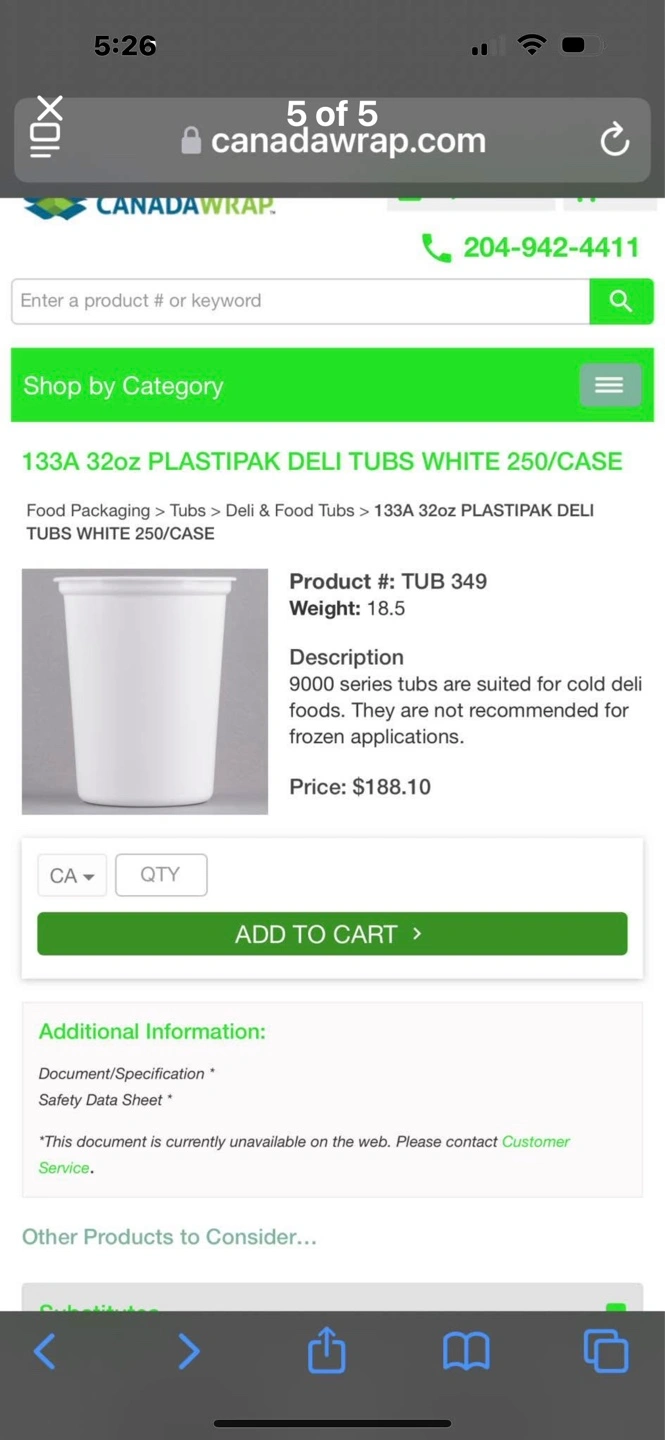Show all open browser tabs
Image resolution: width=665 pixels, height=1440 pixels.
(x=605, y=1351)
